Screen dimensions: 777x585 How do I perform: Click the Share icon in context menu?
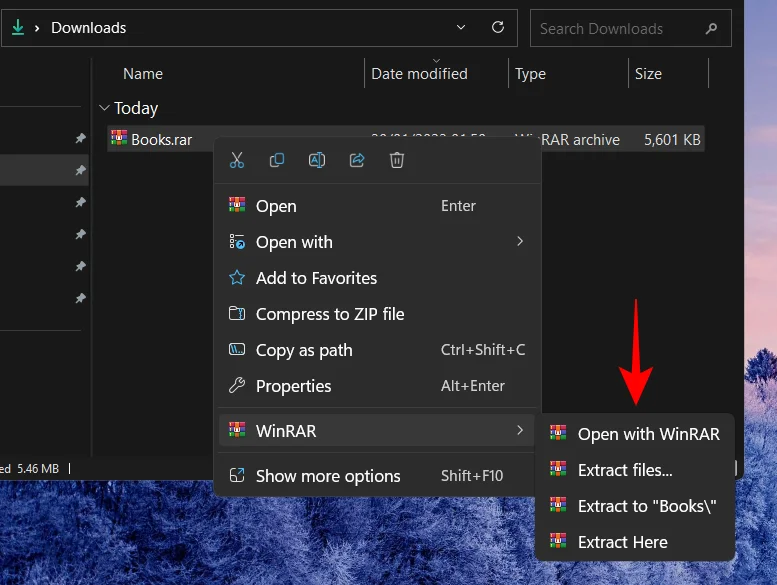(357, 160)
